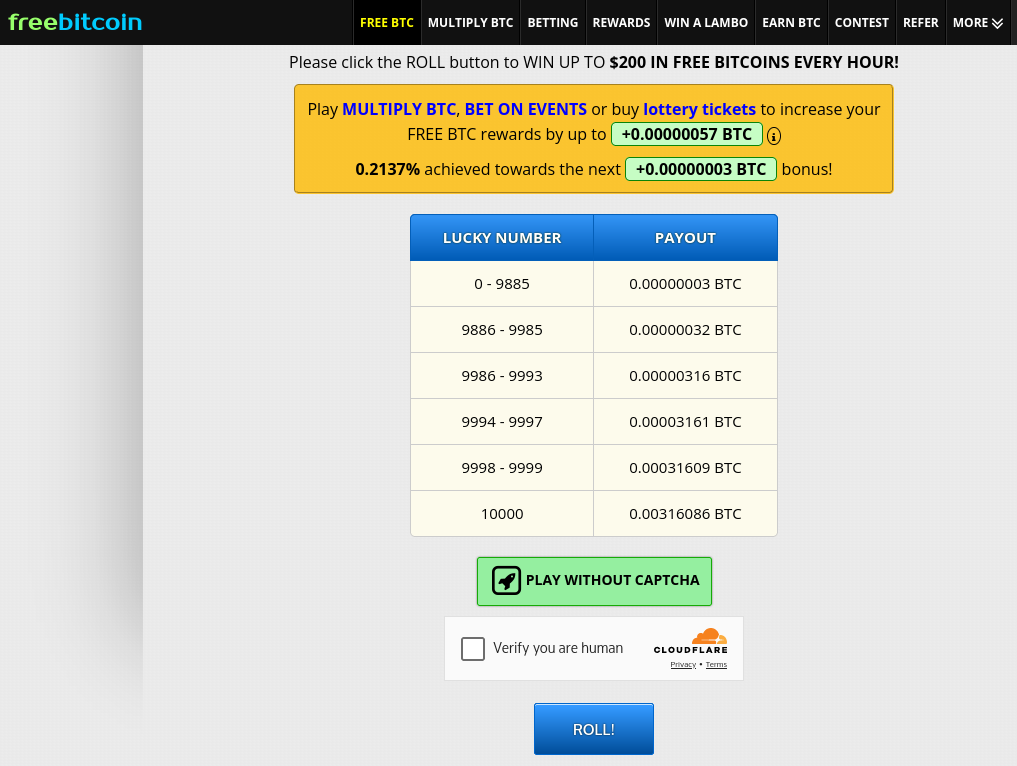Click the 10000 lucky number cell
Image resolution: width=1017 pixels, height=766 pixels.
click(502, 514)
